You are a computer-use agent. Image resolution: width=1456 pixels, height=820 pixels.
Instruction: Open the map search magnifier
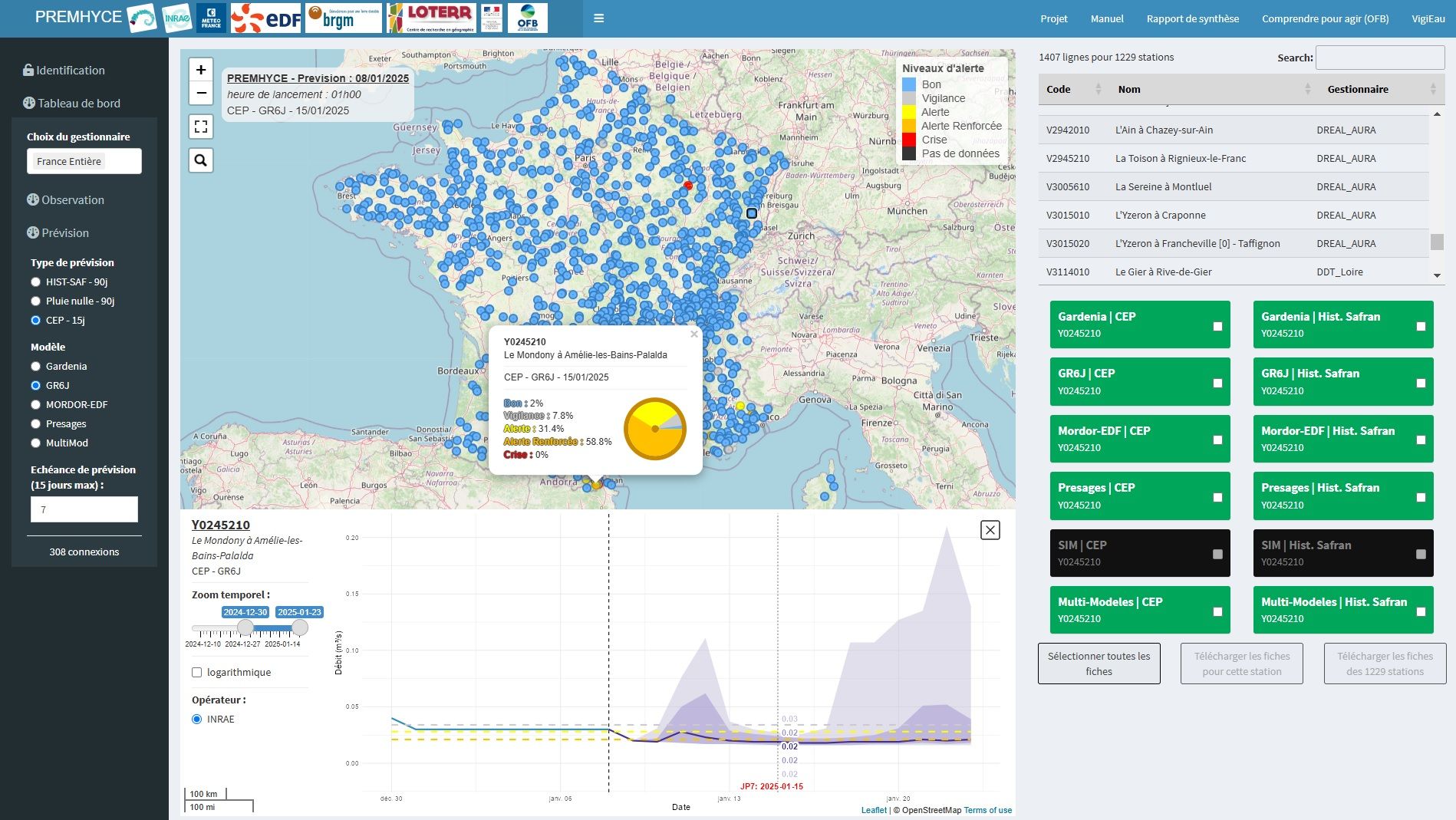(x=201, y=160)
